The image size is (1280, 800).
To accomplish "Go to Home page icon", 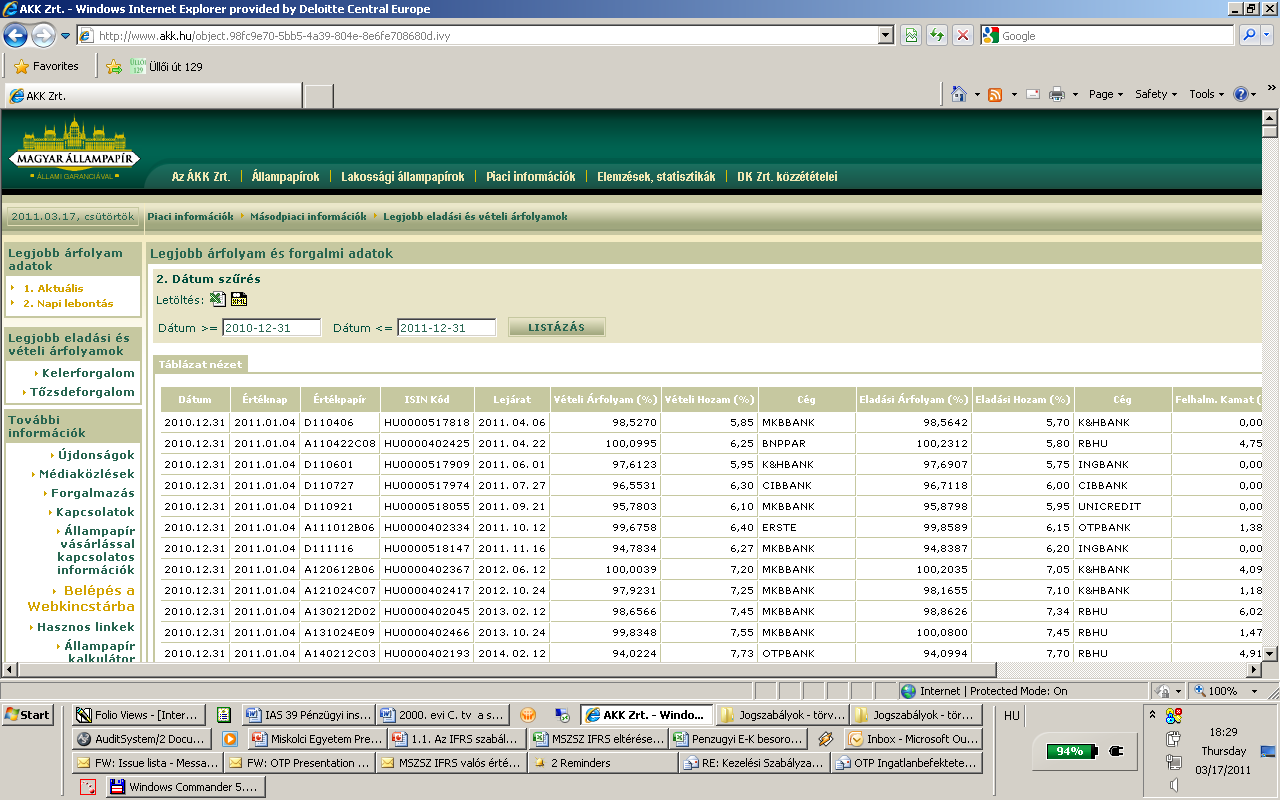I will (x=958, y=94).
